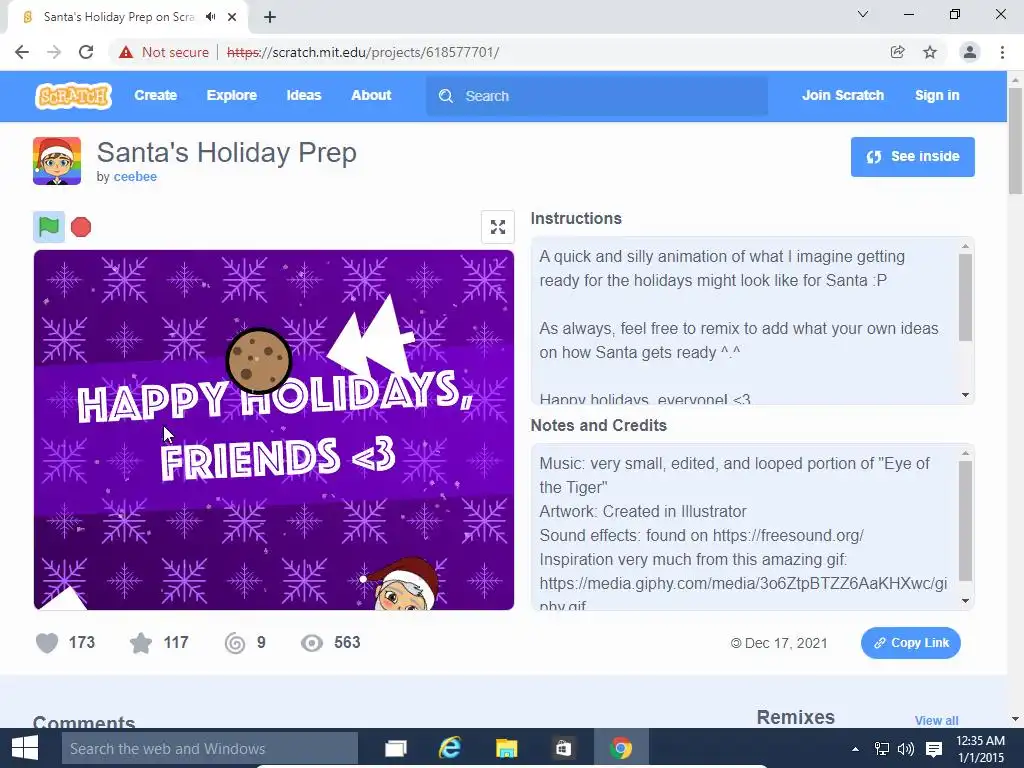View all remixes link
This screenshot has width=1024, height=768.
point(936,720)
